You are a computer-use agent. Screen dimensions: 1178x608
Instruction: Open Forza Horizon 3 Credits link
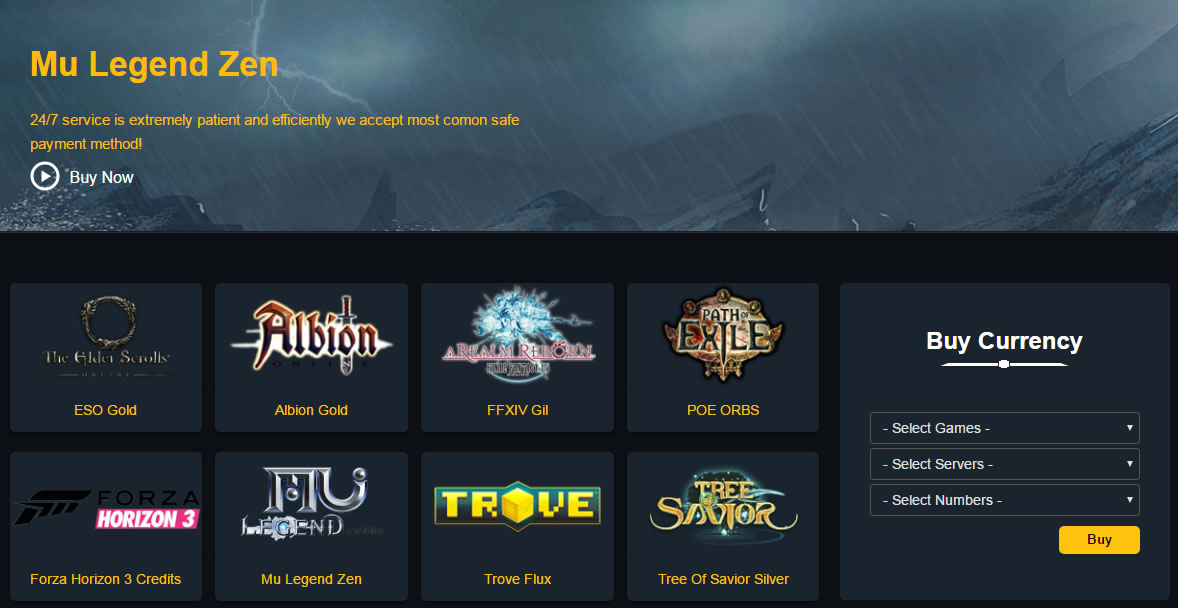[105, 579]
